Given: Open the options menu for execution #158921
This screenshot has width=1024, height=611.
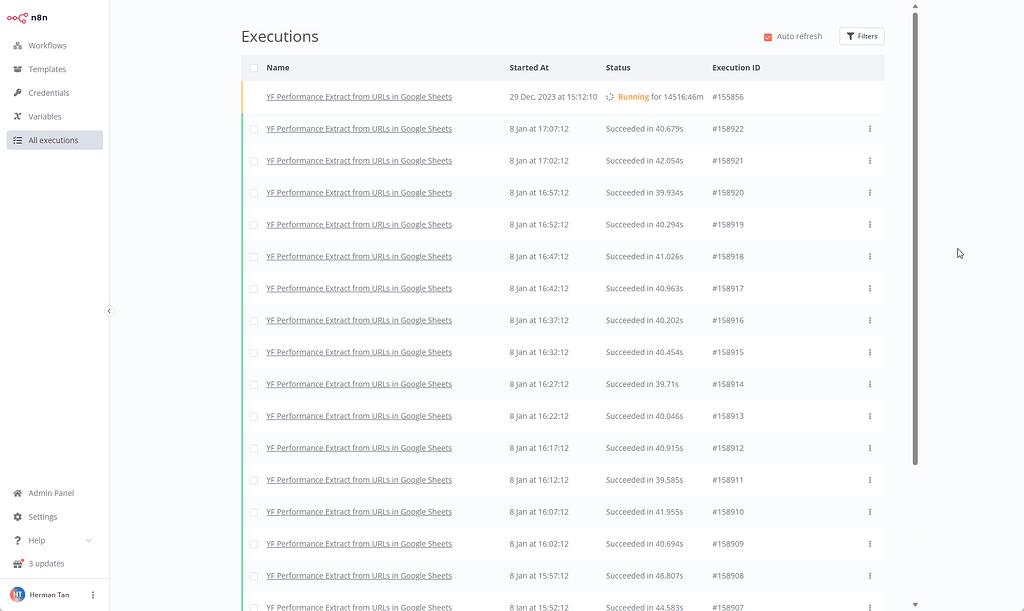Looking at the screenshot, I should click(x=869, y=160).
